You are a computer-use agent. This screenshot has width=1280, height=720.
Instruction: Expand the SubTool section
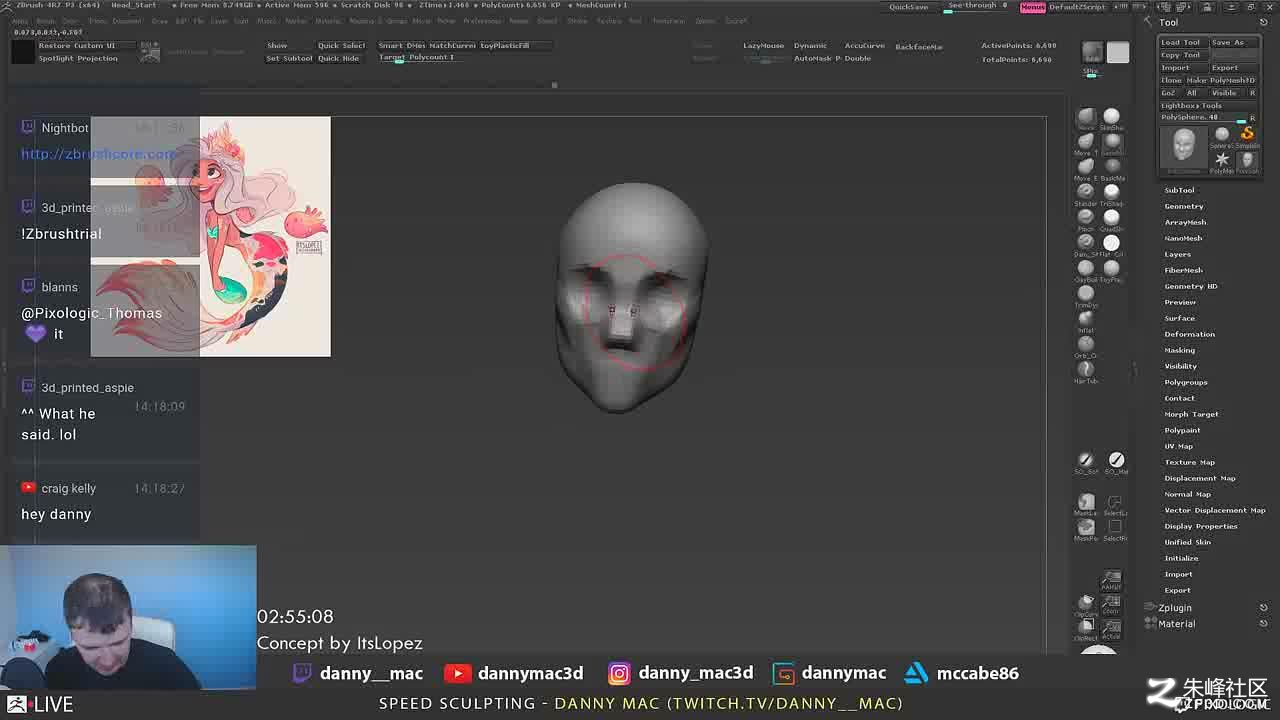pyautogui.click(x=1179, y=190)
